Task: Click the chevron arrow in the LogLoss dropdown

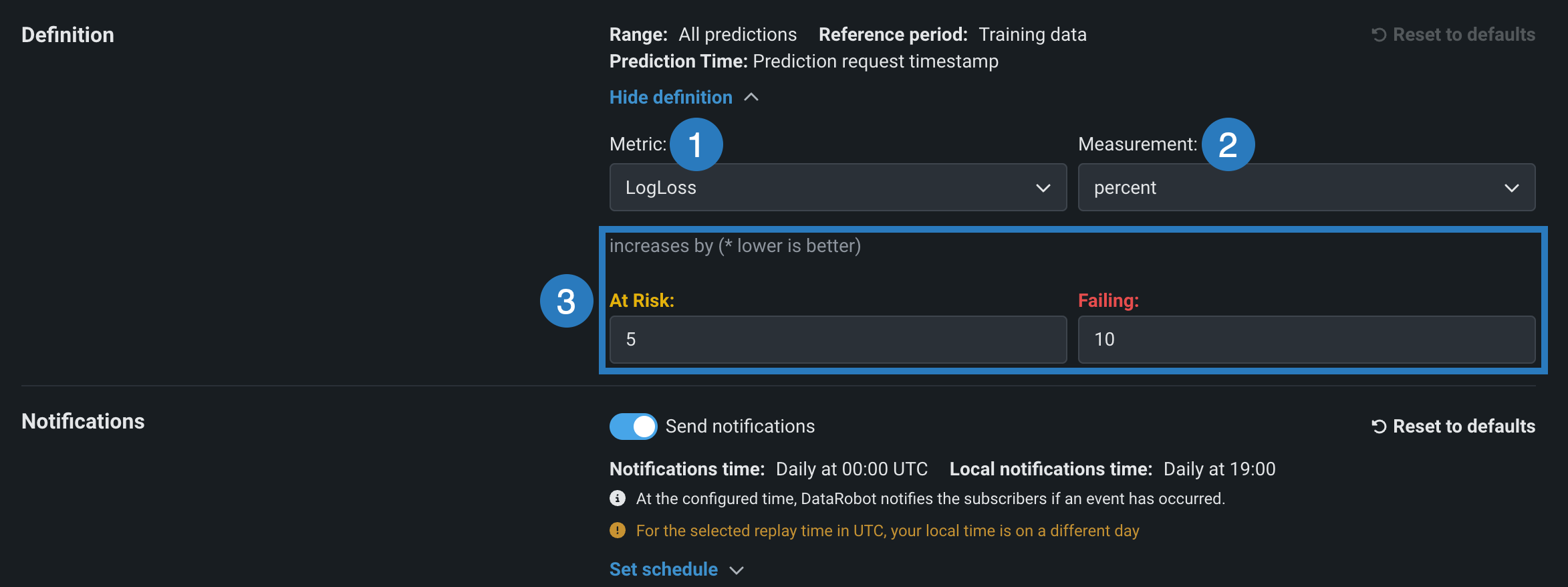Action: pyautogui.click(x=1043, y=188)
